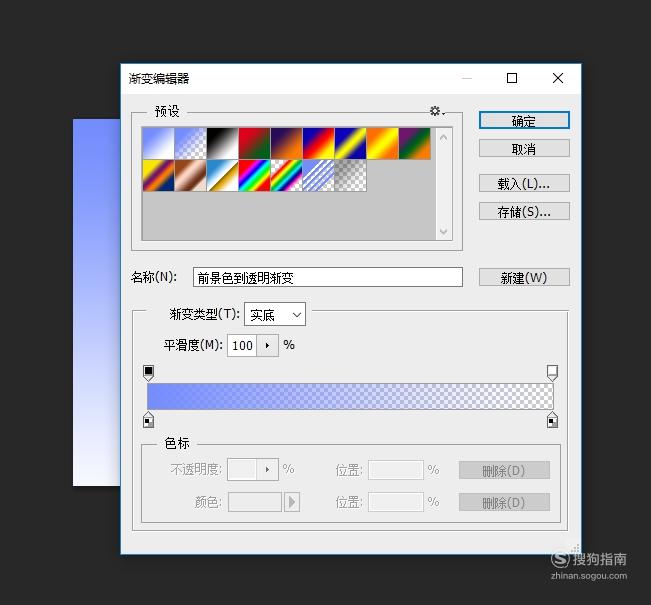The image size is (651, 605).
Task: Click the color stop 删除(D) delete button
Action: coord(504,502)
